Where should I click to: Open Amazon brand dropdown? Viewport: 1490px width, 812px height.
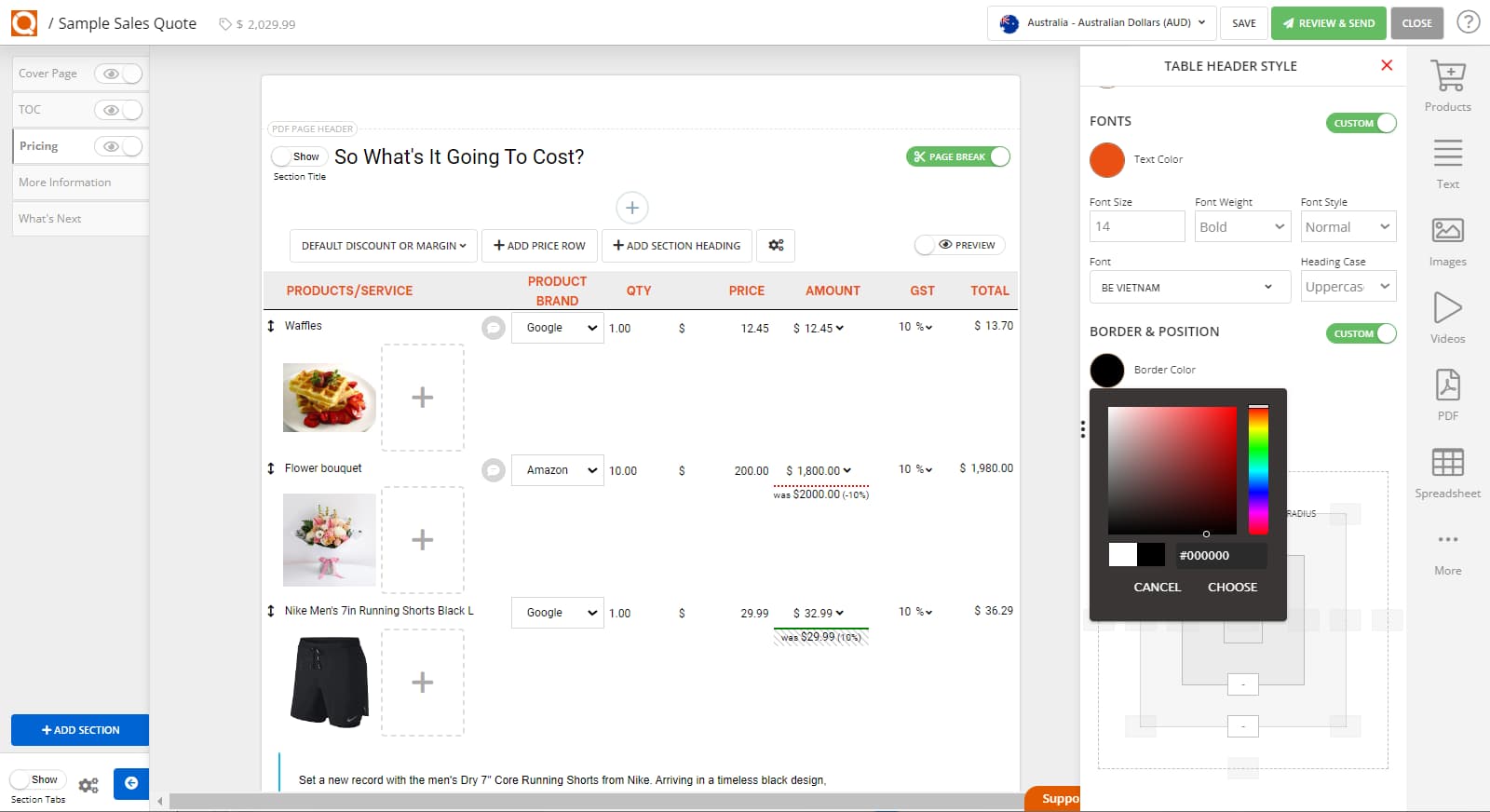click(x=558, y=470)
